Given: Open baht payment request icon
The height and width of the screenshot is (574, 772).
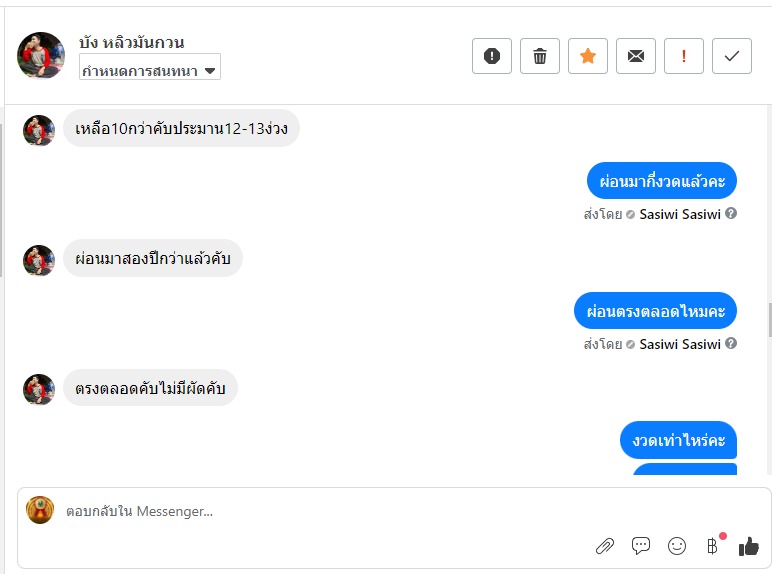Looking at the screenshot, I should pyautogui.click(x=712, y=546).
